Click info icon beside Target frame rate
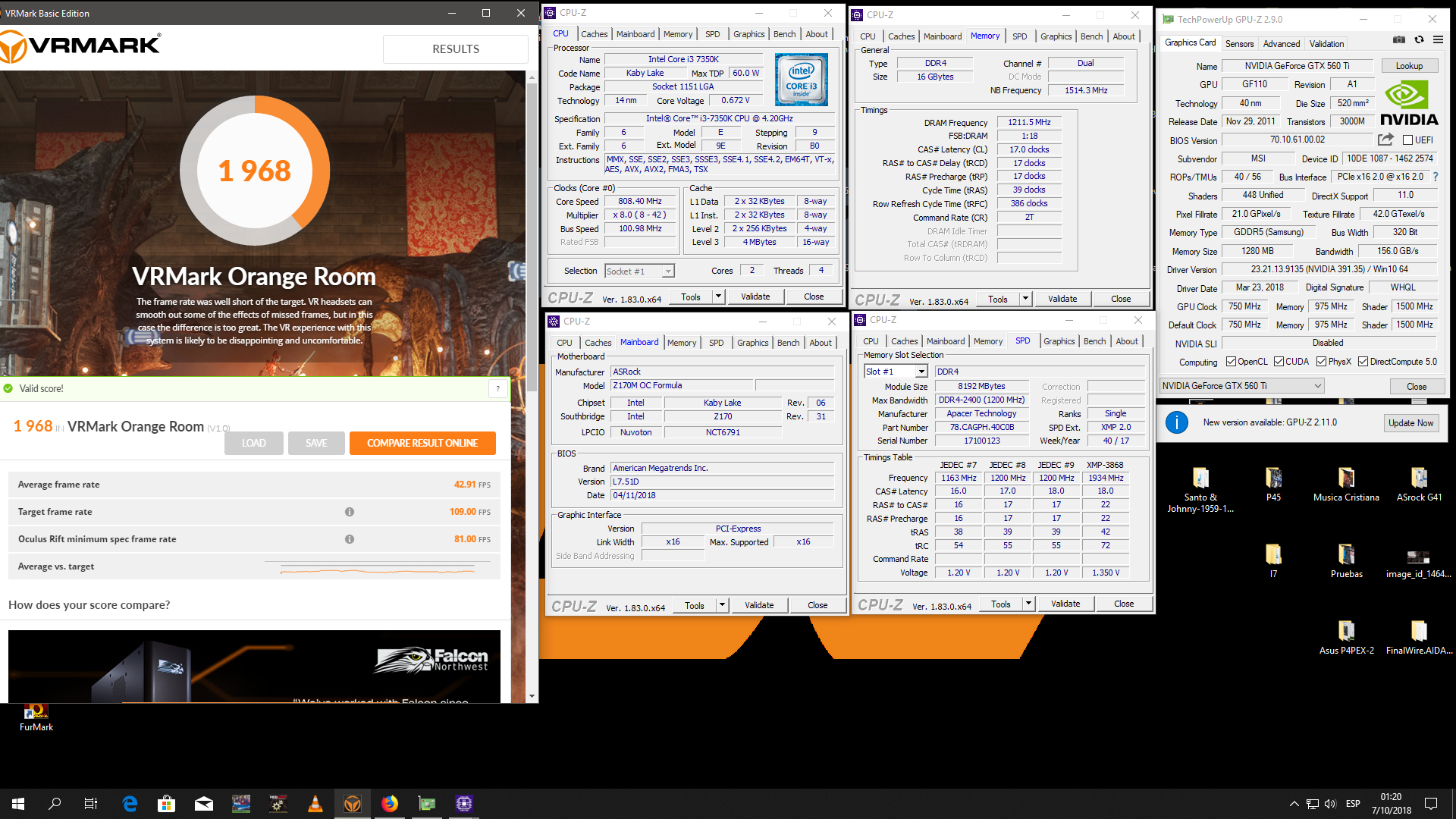Image resolution: width=1456 pixels, height=819 pixels. coord(350,512)
